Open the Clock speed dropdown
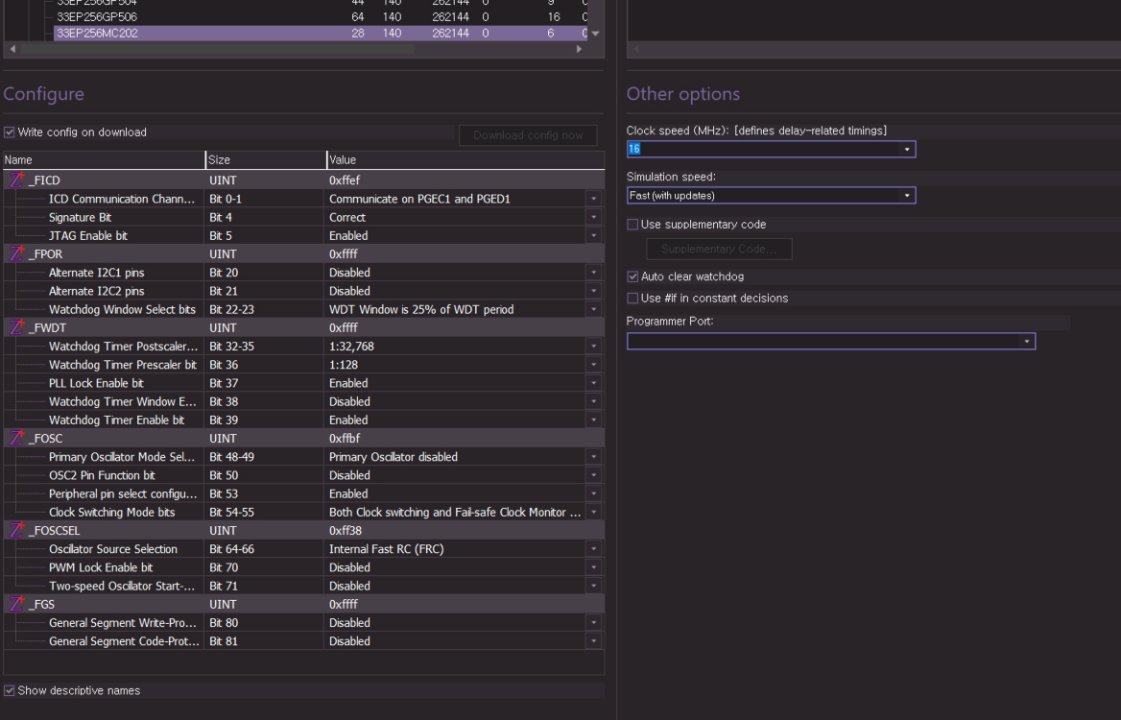The image size is (1121, 720). [907, 149]
